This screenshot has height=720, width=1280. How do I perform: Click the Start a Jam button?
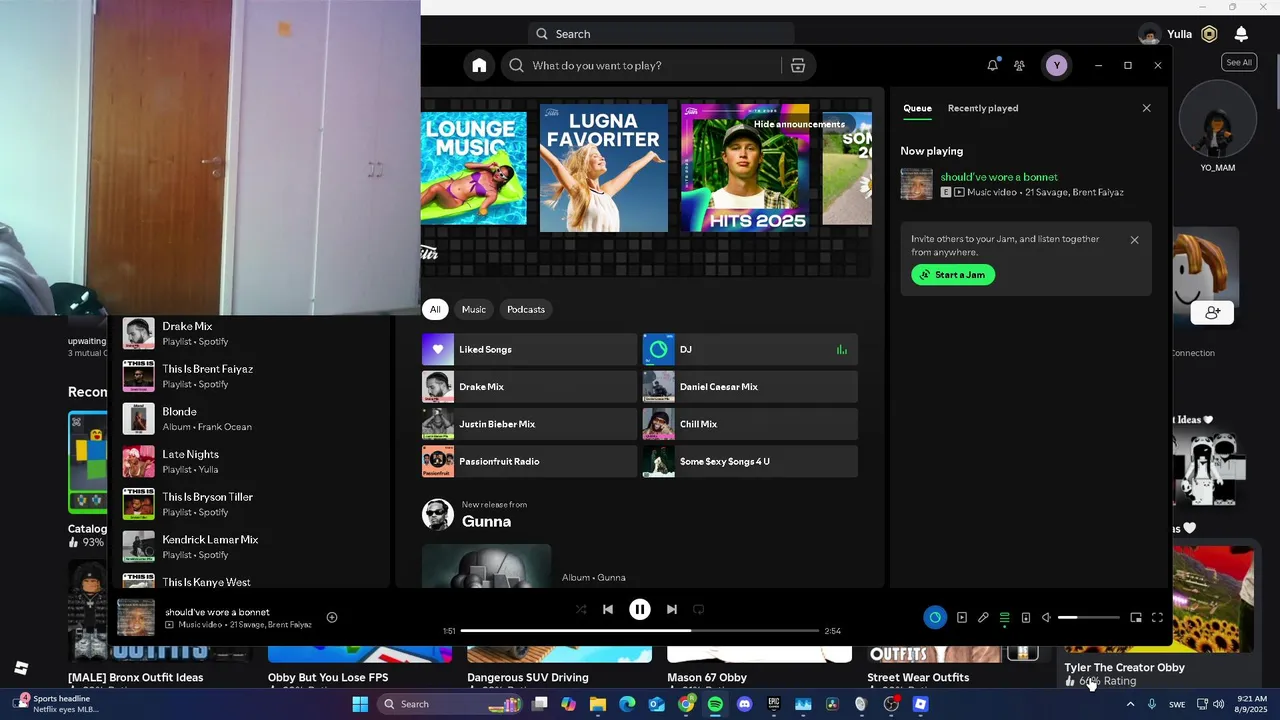click(x=953, y=275)
